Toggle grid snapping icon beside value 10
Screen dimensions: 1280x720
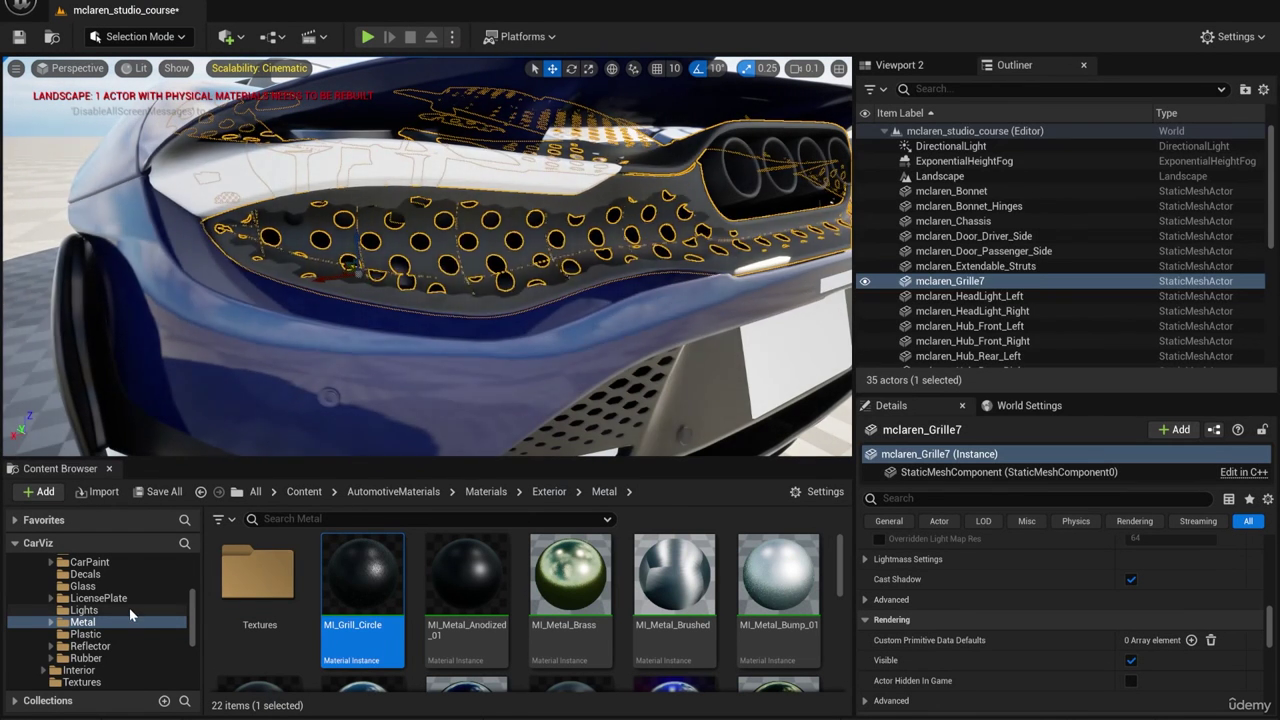(x=657, y=69)
